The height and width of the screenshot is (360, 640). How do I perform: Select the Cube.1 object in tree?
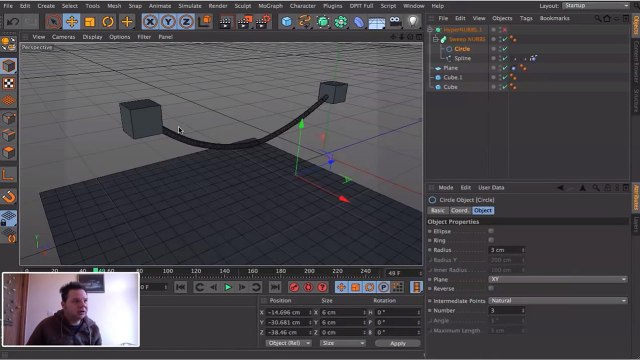pos(453,77)
